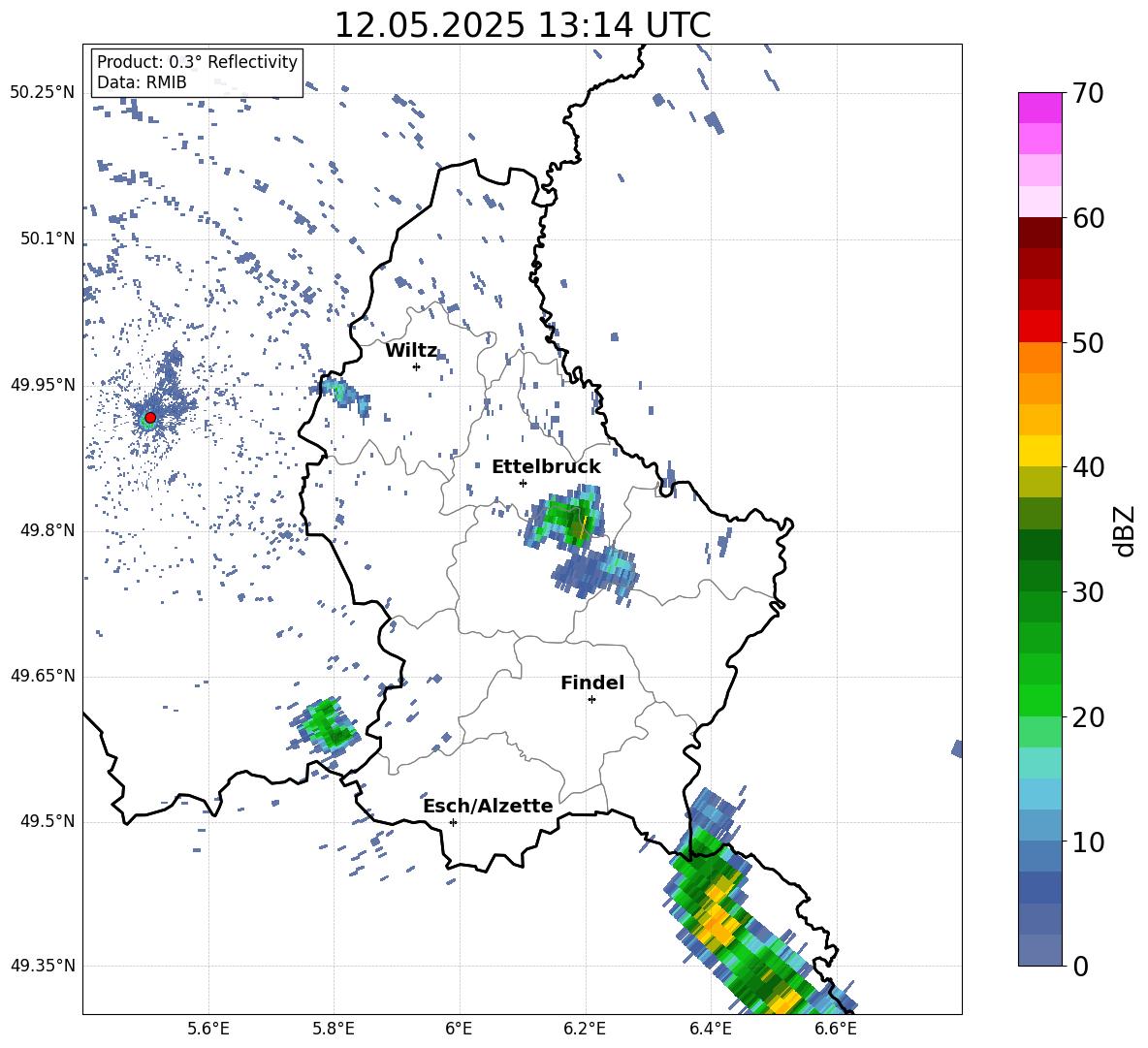The image size is (1148, 1048).
Task: Click the 6°E longitude label
Action: coord(459,1029)
